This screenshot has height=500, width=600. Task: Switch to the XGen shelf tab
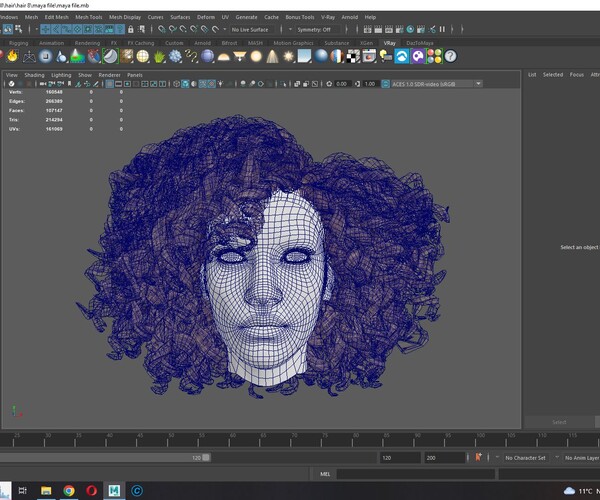[366, 43]
